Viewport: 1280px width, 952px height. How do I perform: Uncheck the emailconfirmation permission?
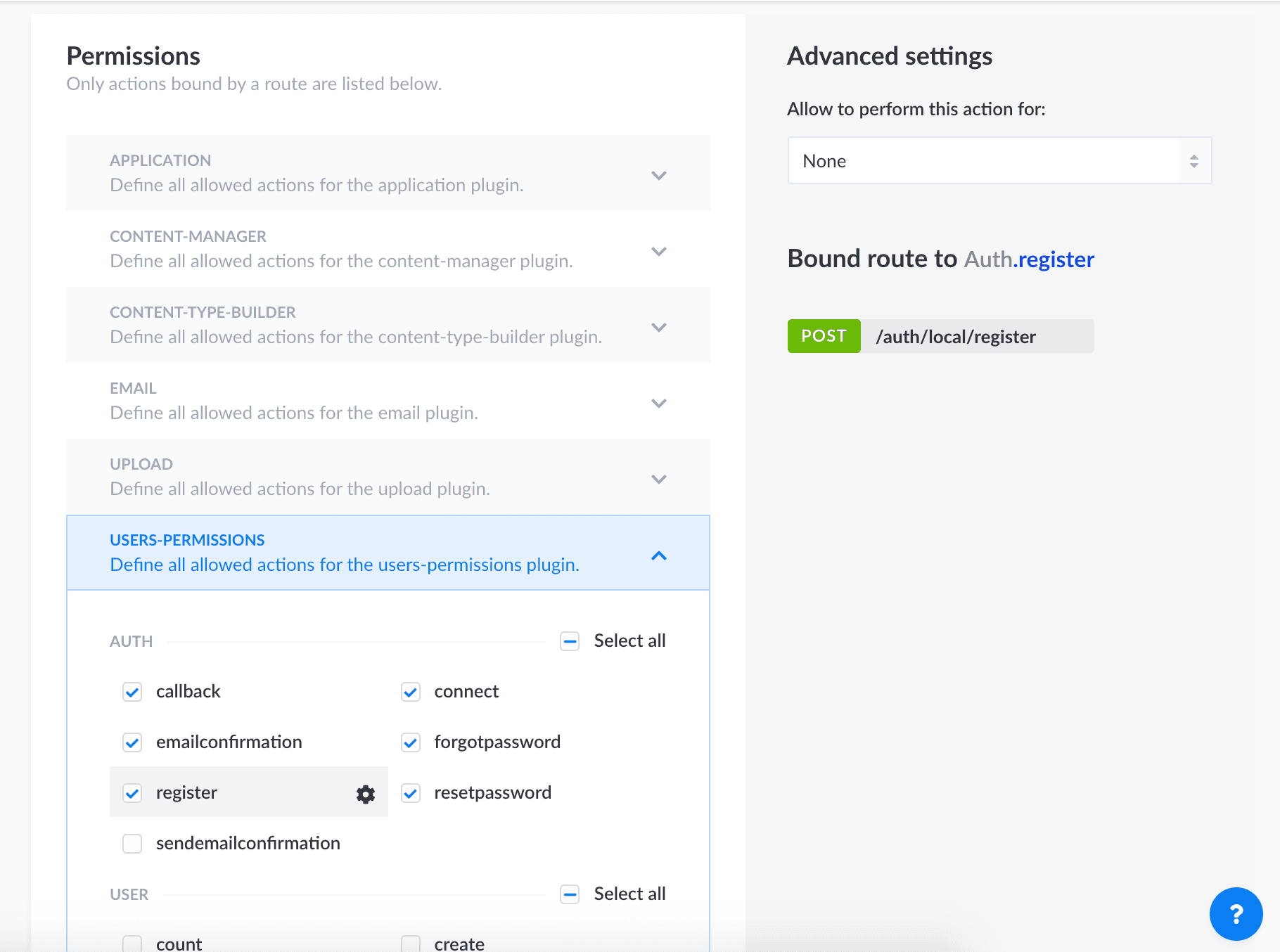point(132,742)
